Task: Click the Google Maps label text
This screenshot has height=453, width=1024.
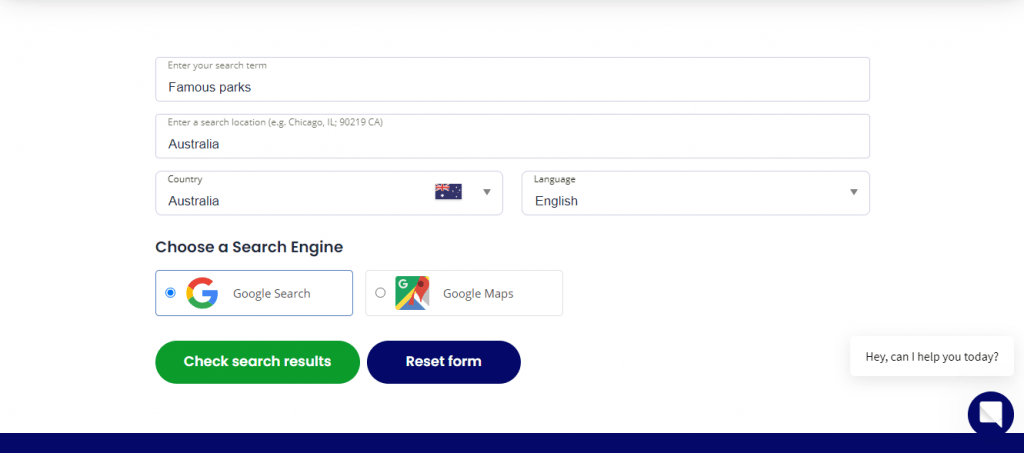Action: pos(478,294)
